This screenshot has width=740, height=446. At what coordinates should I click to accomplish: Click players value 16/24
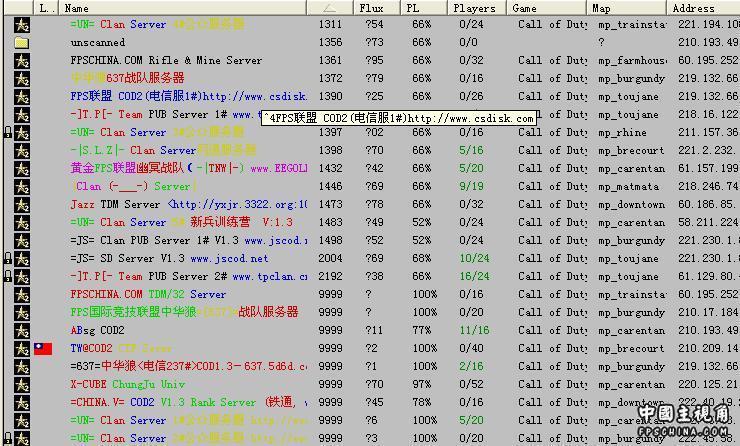474,276
